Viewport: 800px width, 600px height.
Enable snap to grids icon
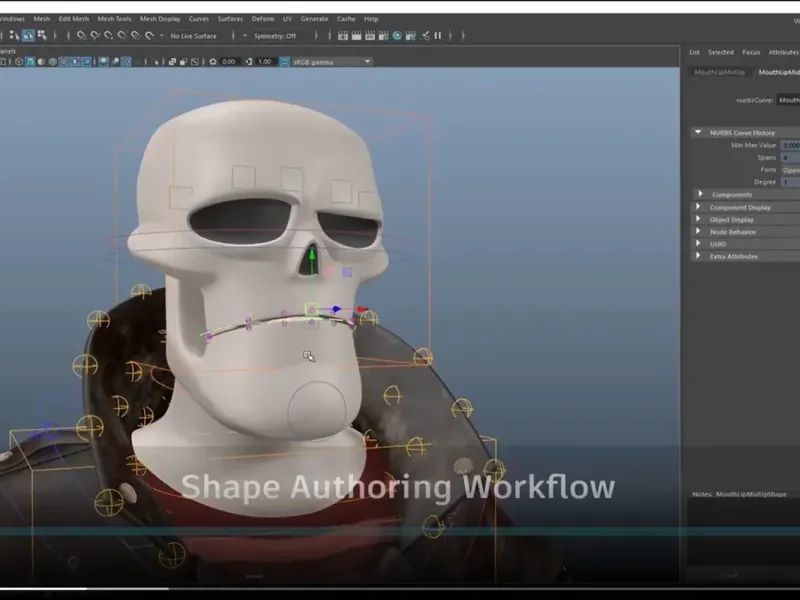(x=81, y=35)
